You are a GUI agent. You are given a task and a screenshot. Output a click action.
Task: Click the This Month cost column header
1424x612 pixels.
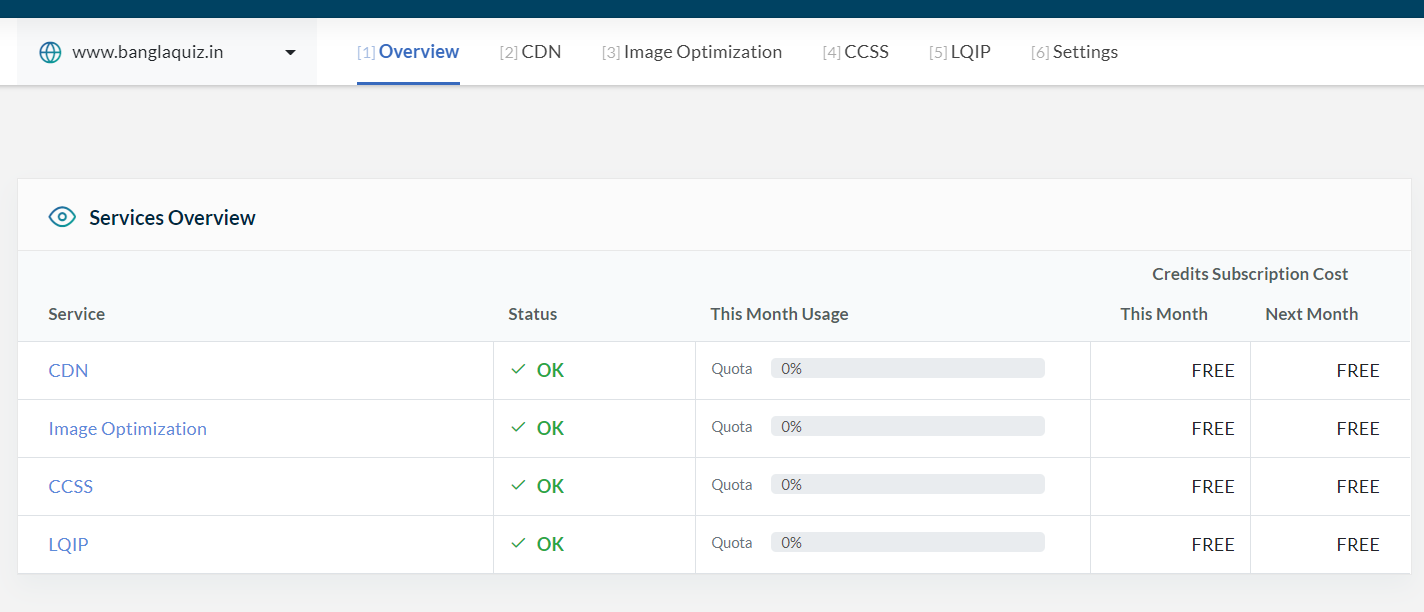(1164, 314)
